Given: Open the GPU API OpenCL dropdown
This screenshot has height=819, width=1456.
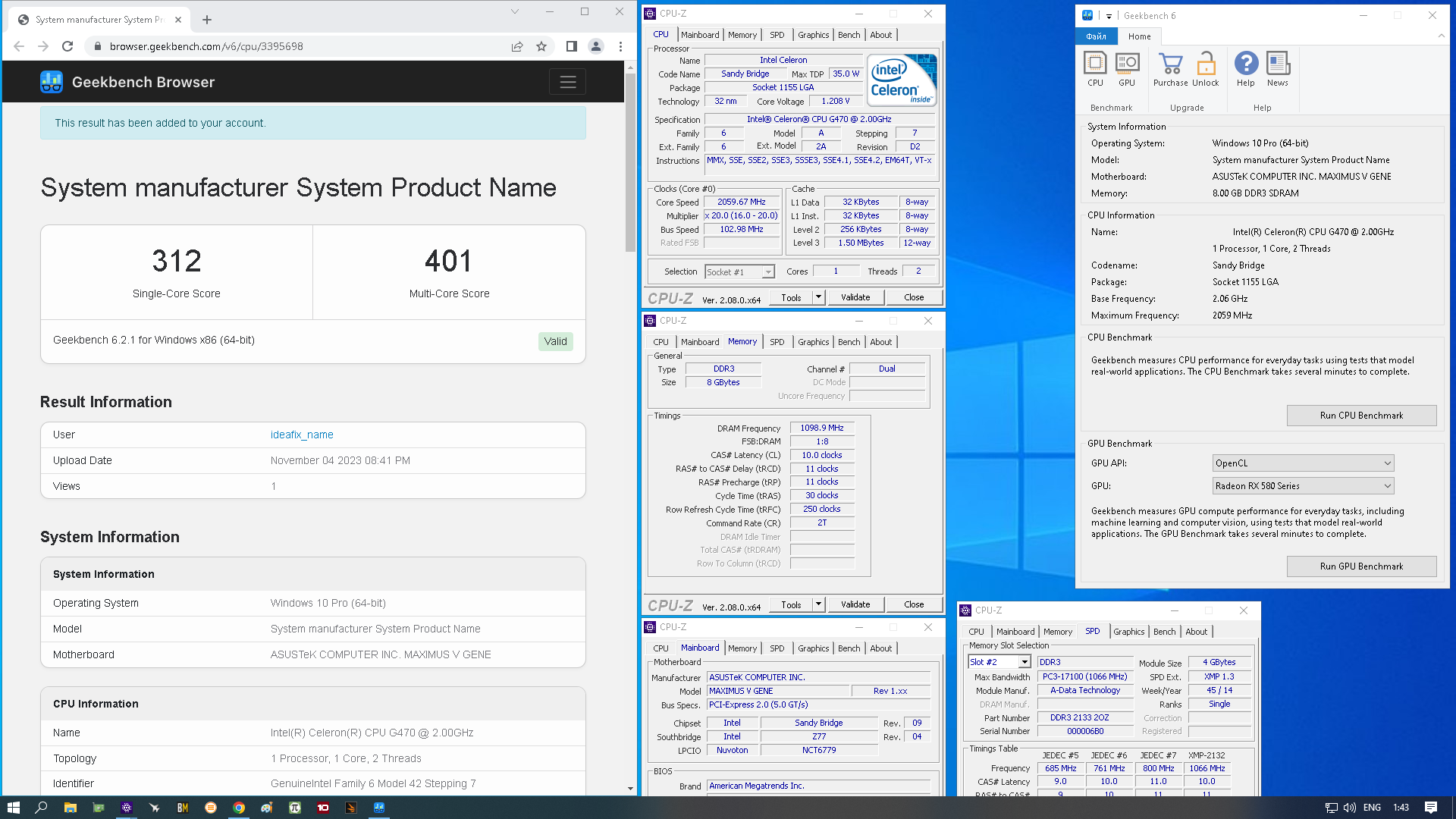Looking at the screenshot, I should coord(1303,463).
